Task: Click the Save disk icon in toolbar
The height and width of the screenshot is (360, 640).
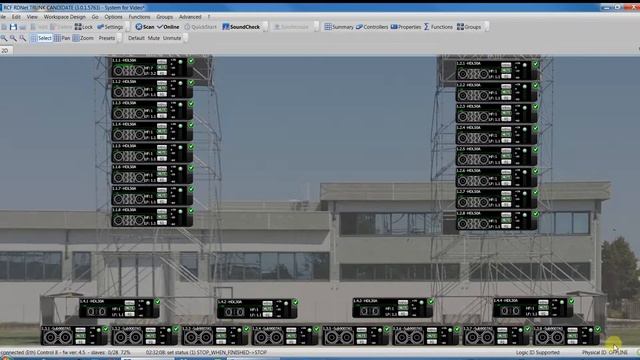Action: [13, 27]
